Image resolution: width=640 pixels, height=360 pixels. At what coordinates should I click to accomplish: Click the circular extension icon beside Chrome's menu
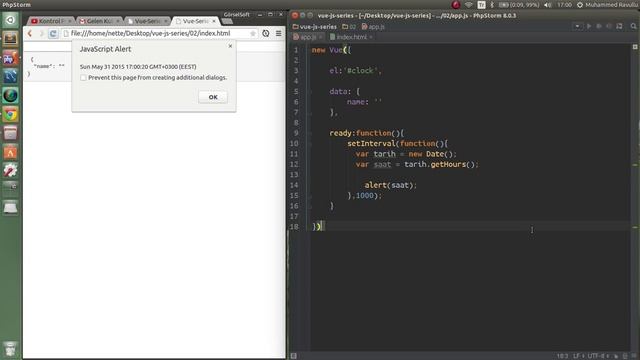point(266,33)
